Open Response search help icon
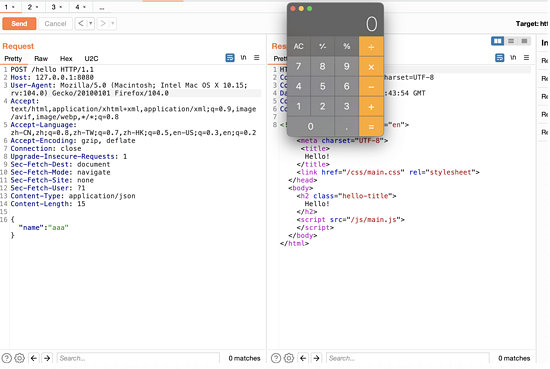 [276, 358]
